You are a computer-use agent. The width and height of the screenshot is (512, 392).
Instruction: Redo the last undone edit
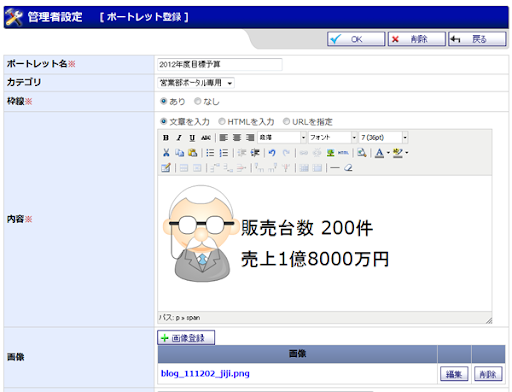coord(286,153)
